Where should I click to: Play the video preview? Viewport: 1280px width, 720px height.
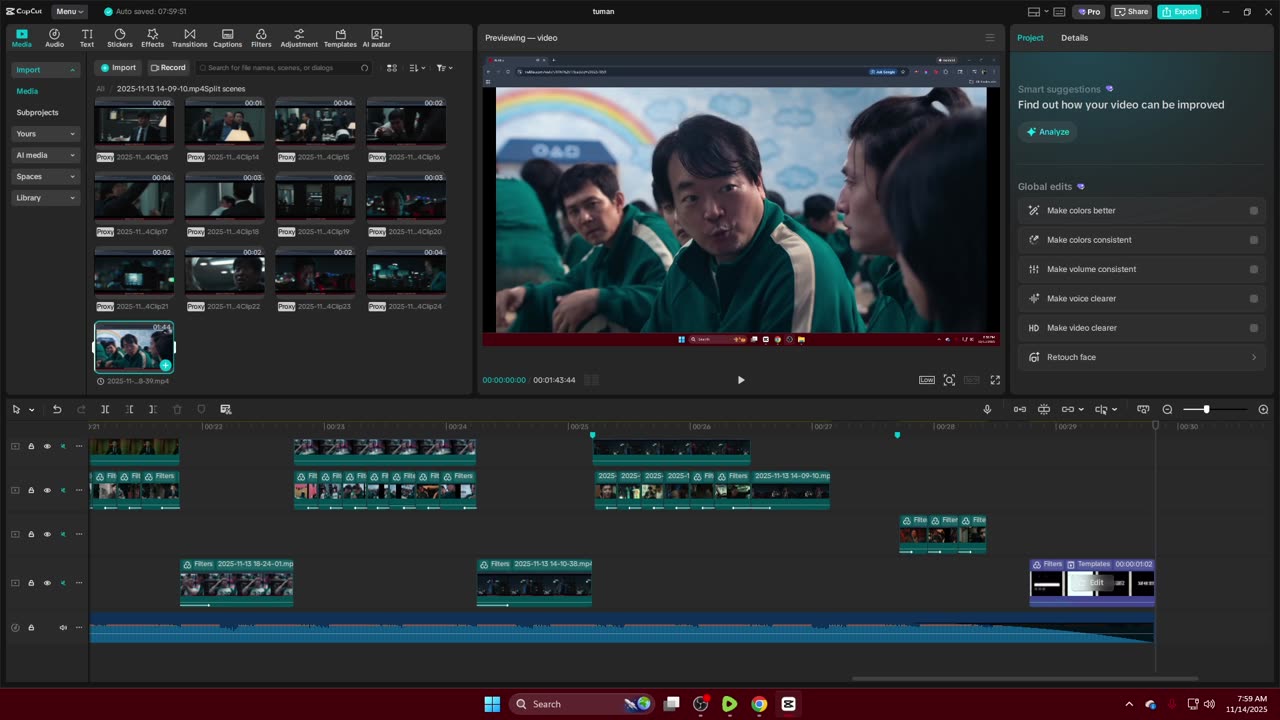coord(740,380)
